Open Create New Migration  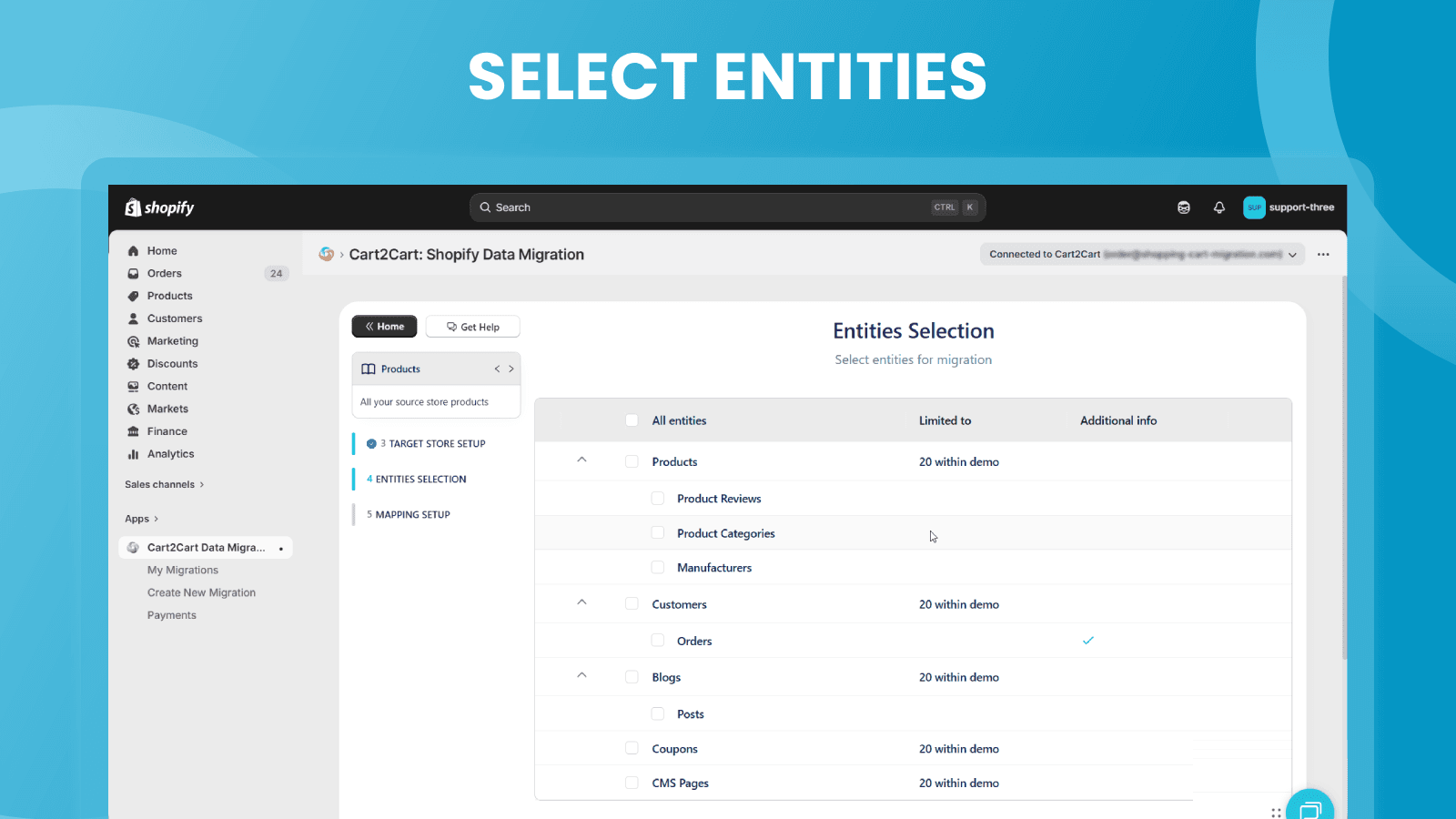pyautogui.click(x=201, y=592)
